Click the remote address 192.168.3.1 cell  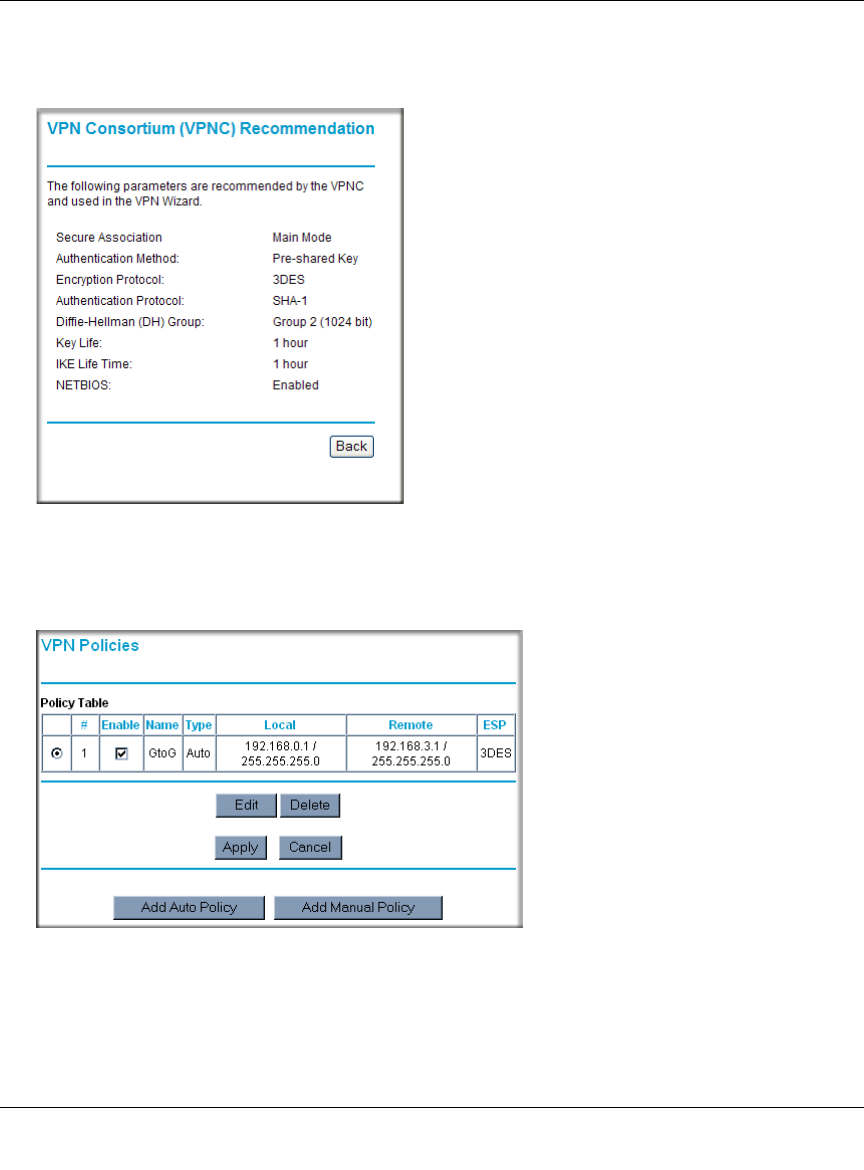click(411, 754)
